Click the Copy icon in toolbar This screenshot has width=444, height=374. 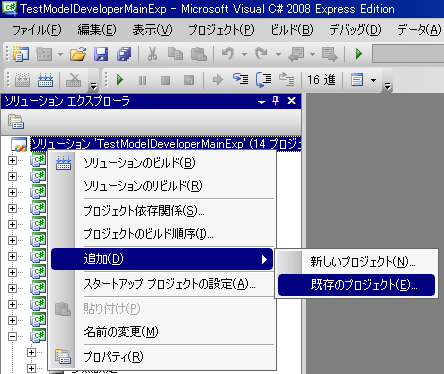(175, 54)
